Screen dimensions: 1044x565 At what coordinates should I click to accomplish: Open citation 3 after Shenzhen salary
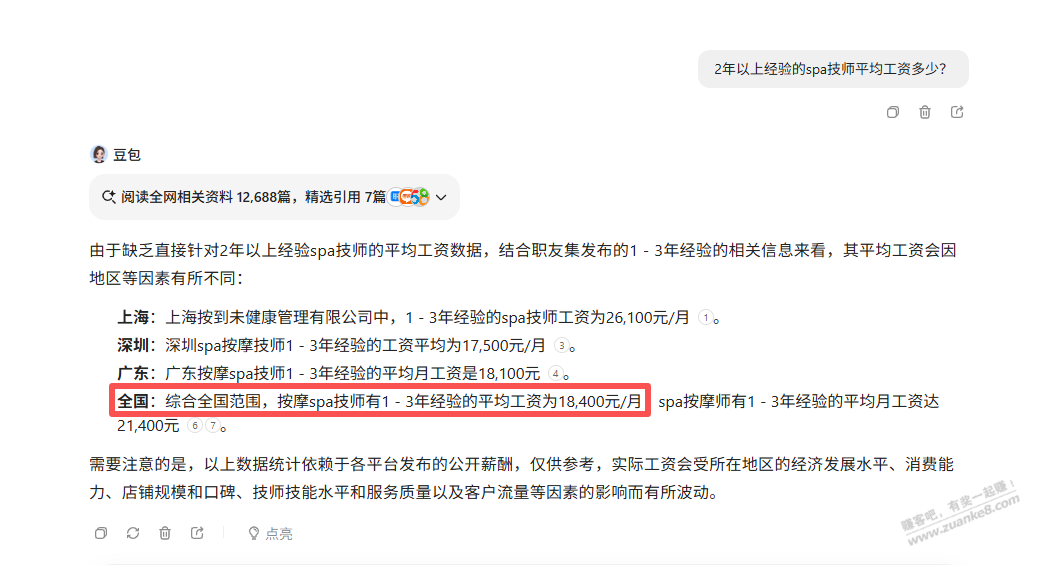pyautogui.click(x=562, y=345)
